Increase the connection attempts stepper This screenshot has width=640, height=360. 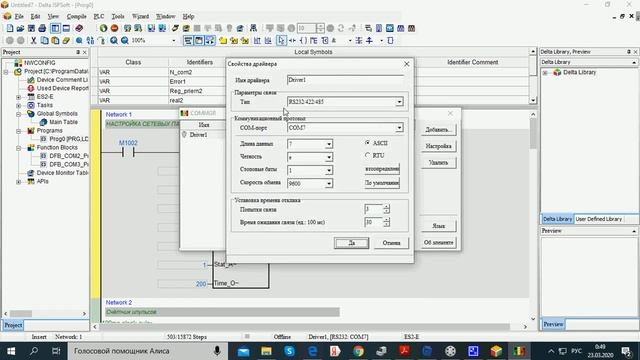(x=387, y=207)
